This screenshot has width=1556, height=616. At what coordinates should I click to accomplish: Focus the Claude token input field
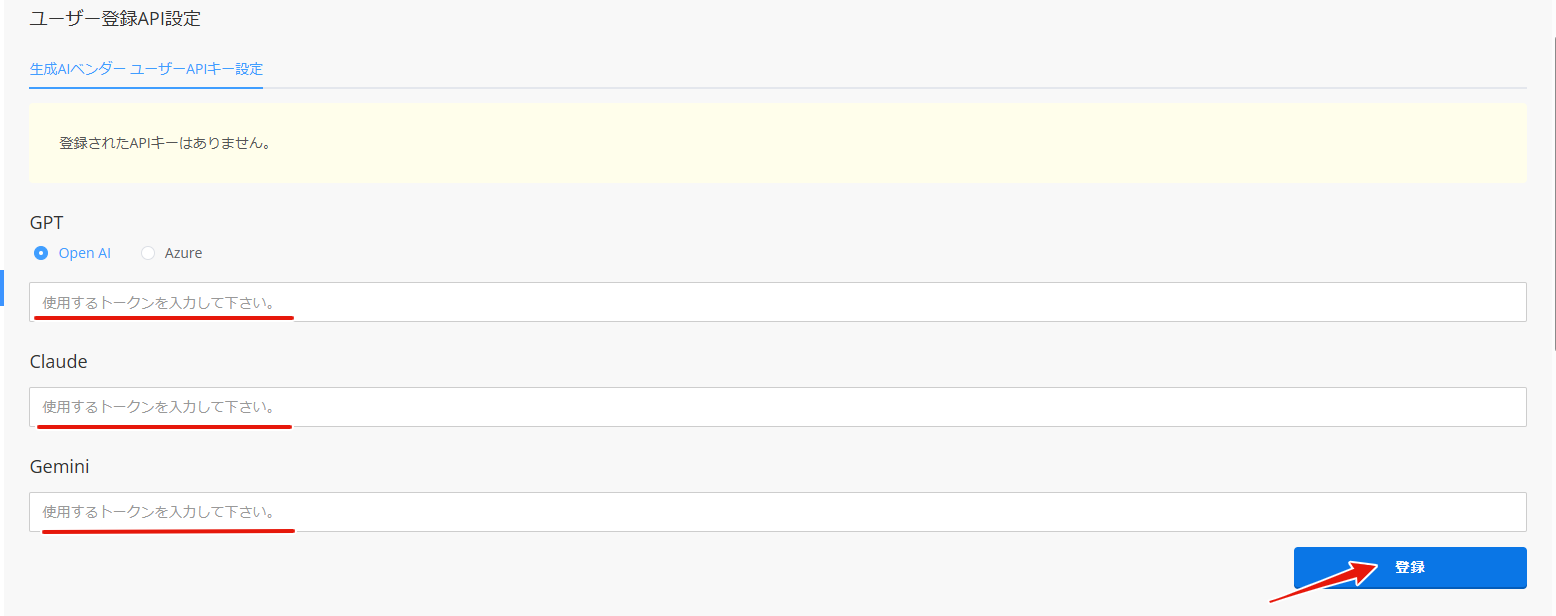point(777,406)
